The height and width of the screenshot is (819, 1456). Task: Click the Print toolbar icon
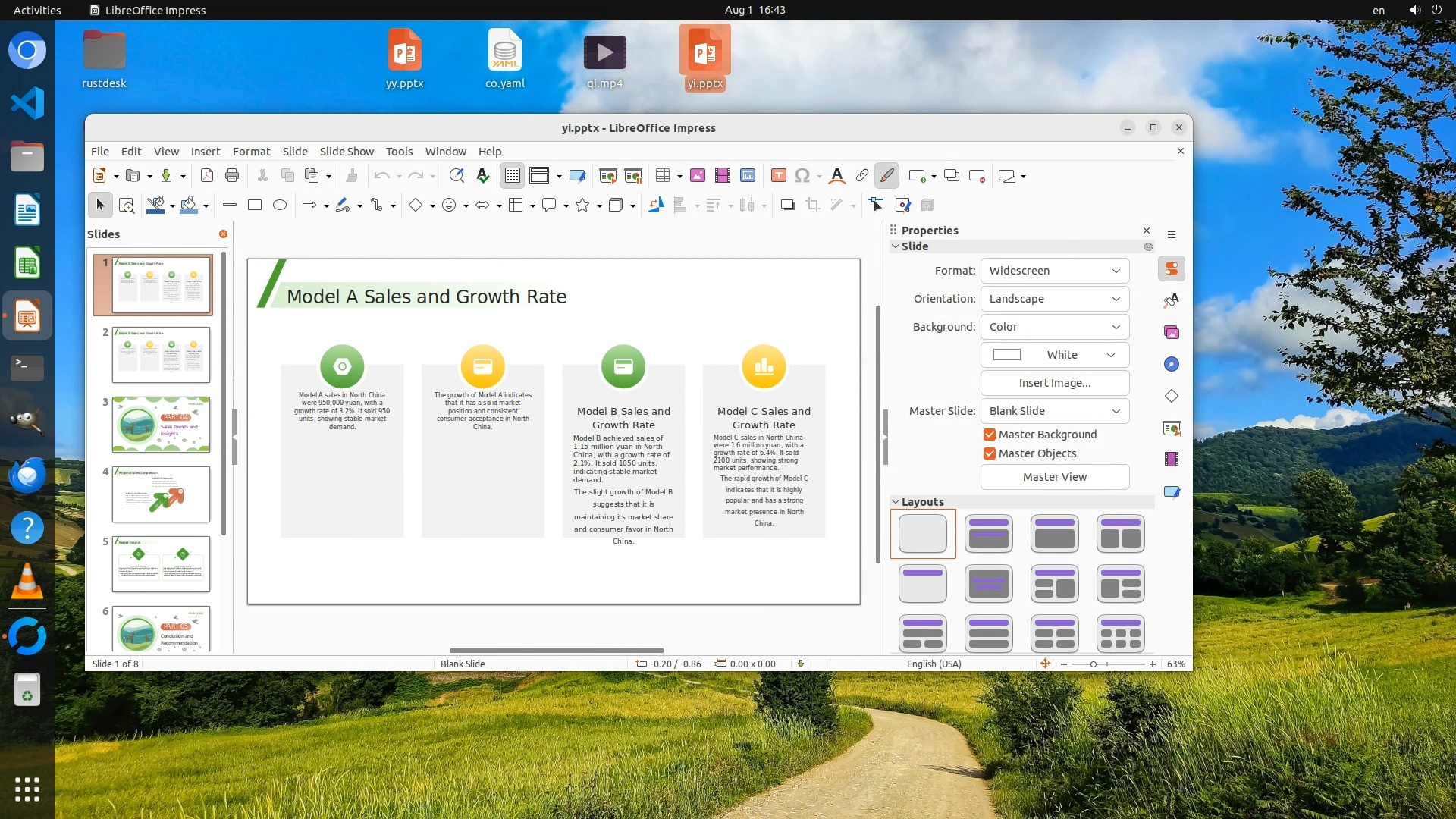coord(232,176)
